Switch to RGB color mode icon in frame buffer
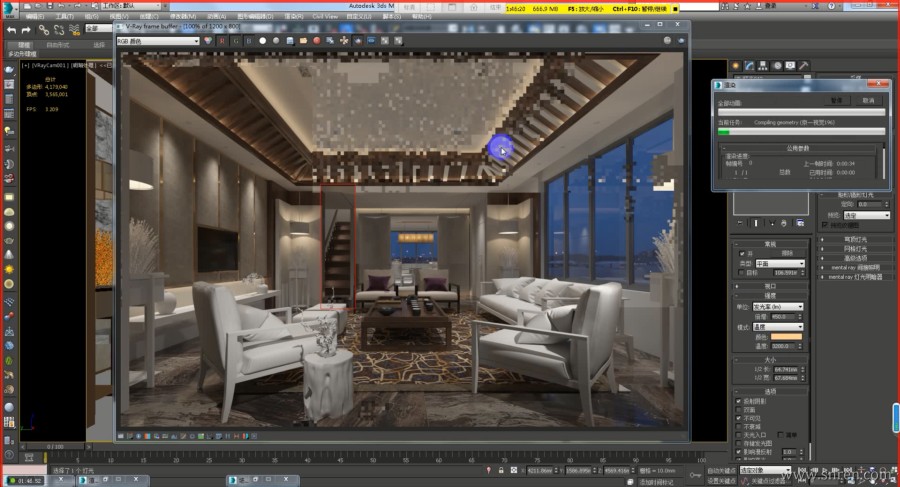Screen dimensions: 900x487 [x=208, y=41]
